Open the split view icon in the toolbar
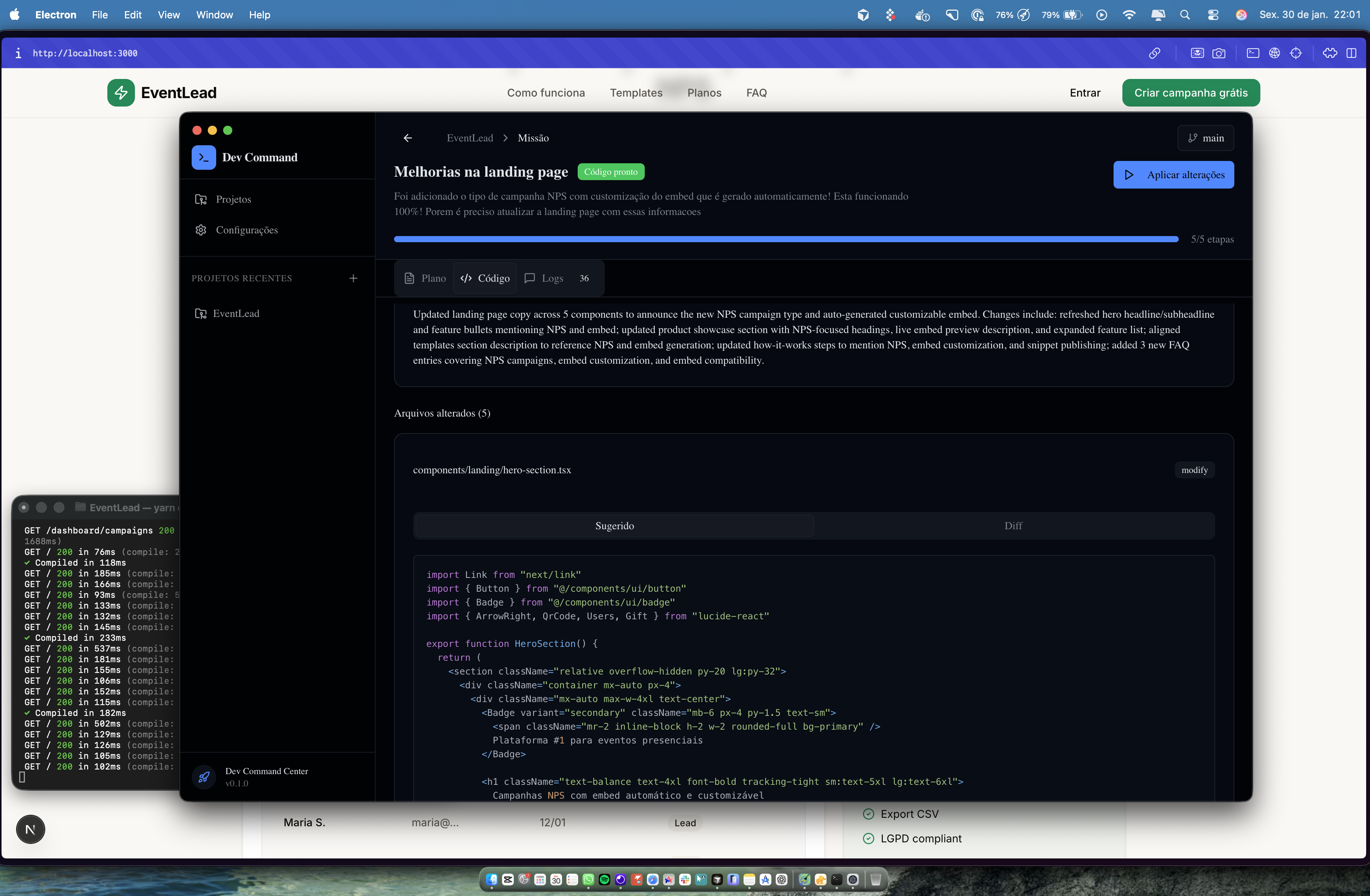The width and height of the screenshot is (1370, 896). (1352, 53)
